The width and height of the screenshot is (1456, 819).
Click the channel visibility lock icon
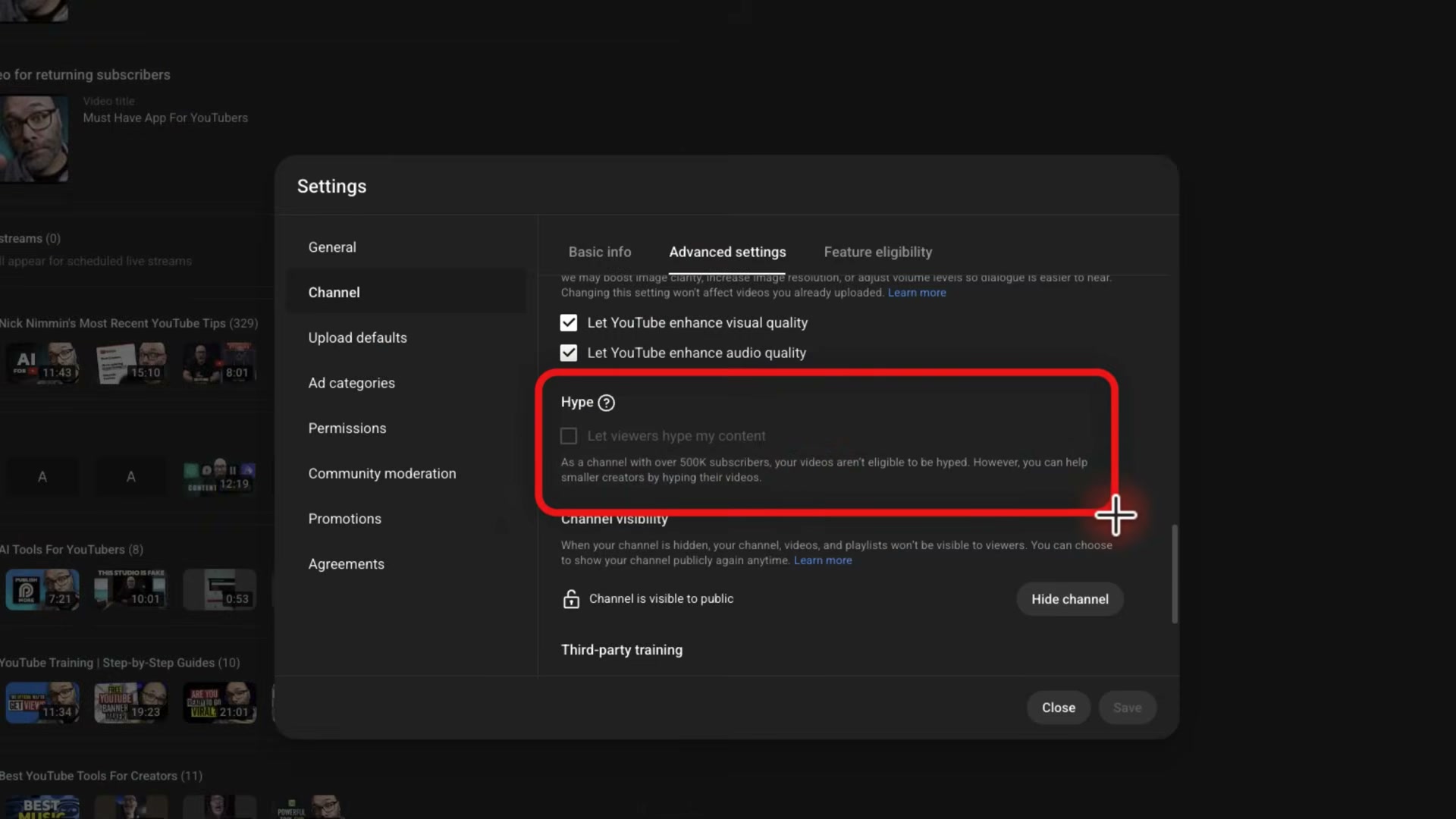571,599
